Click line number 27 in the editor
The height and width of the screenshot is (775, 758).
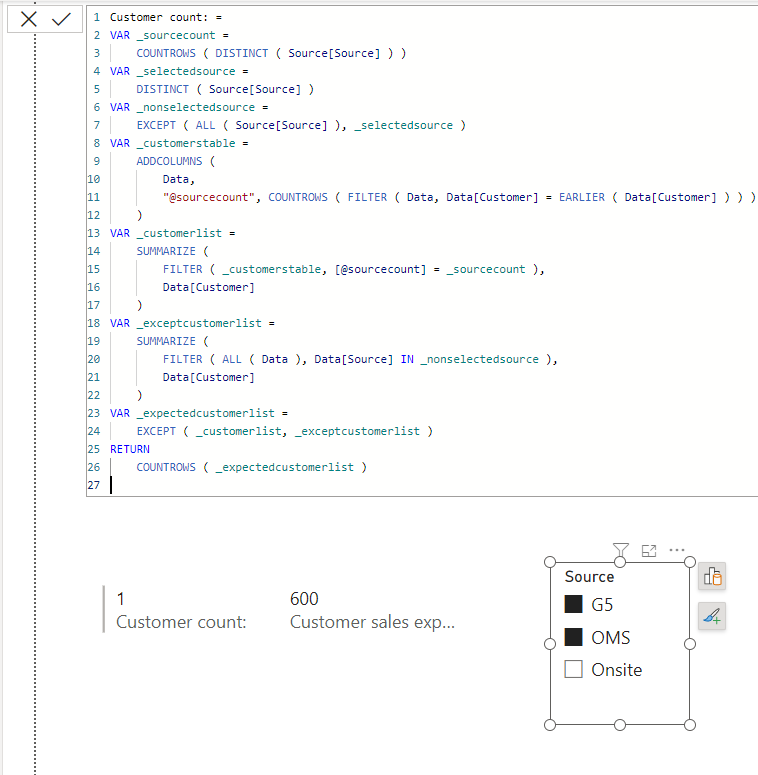[x=93, y=485]
